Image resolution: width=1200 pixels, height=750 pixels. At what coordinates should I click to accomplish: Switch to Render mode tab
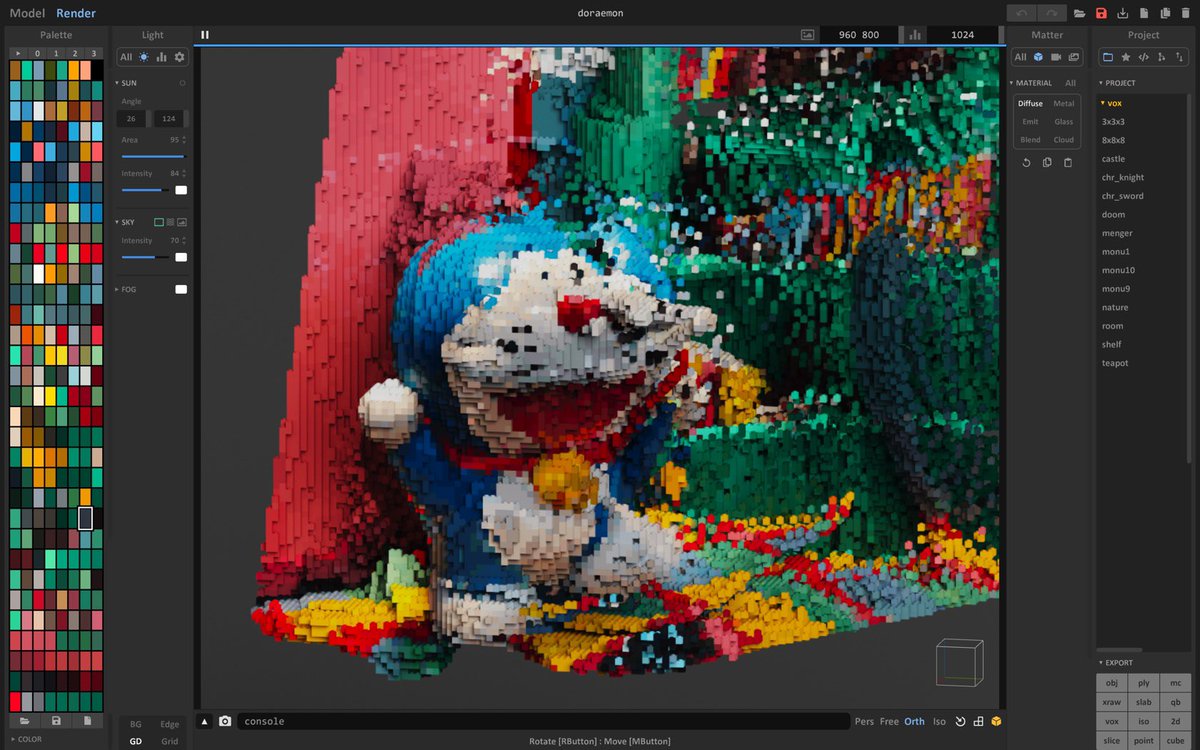click(76, 13)
